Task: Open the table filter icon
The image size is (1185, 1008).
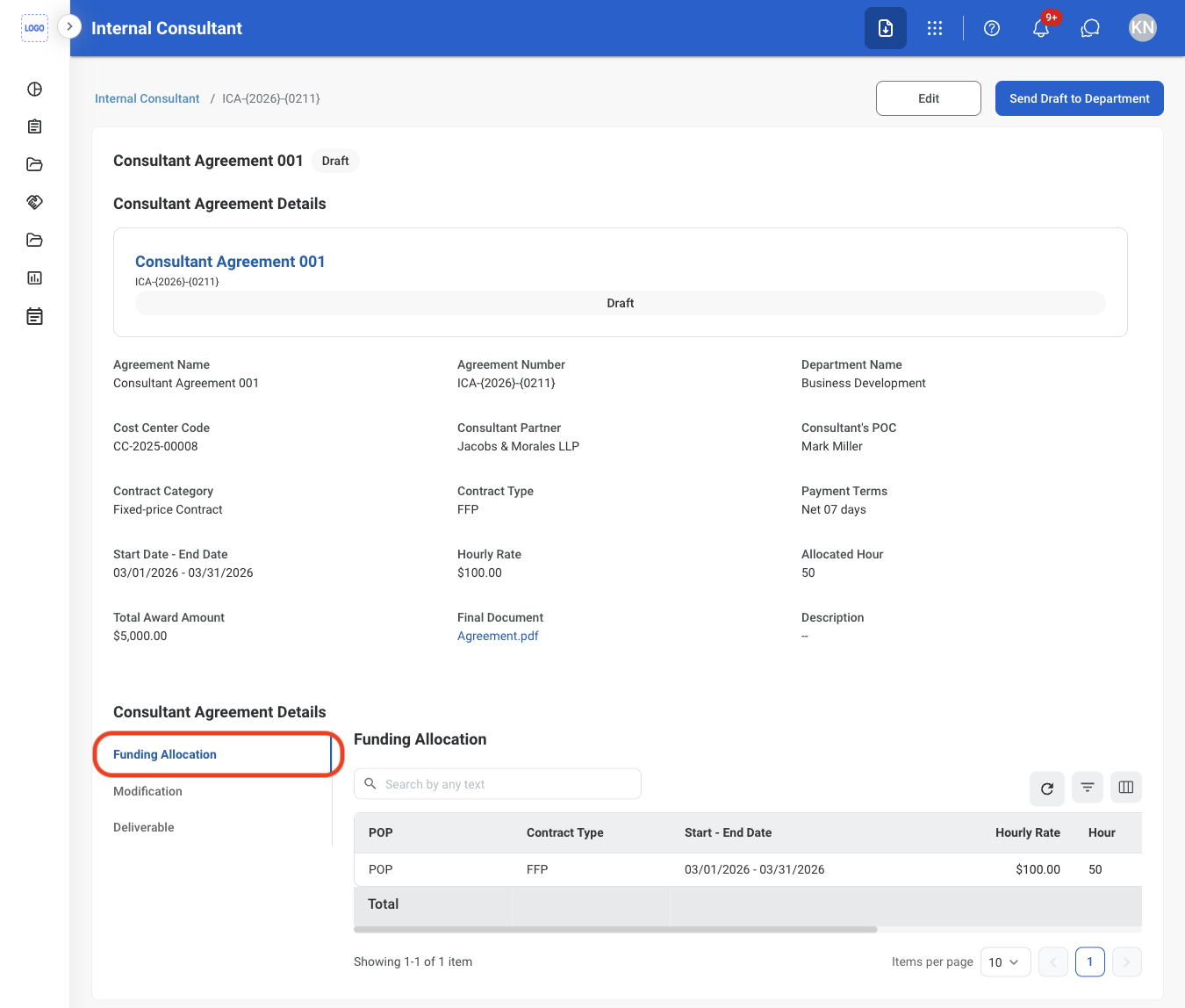Action: (x=1088, y=787)
